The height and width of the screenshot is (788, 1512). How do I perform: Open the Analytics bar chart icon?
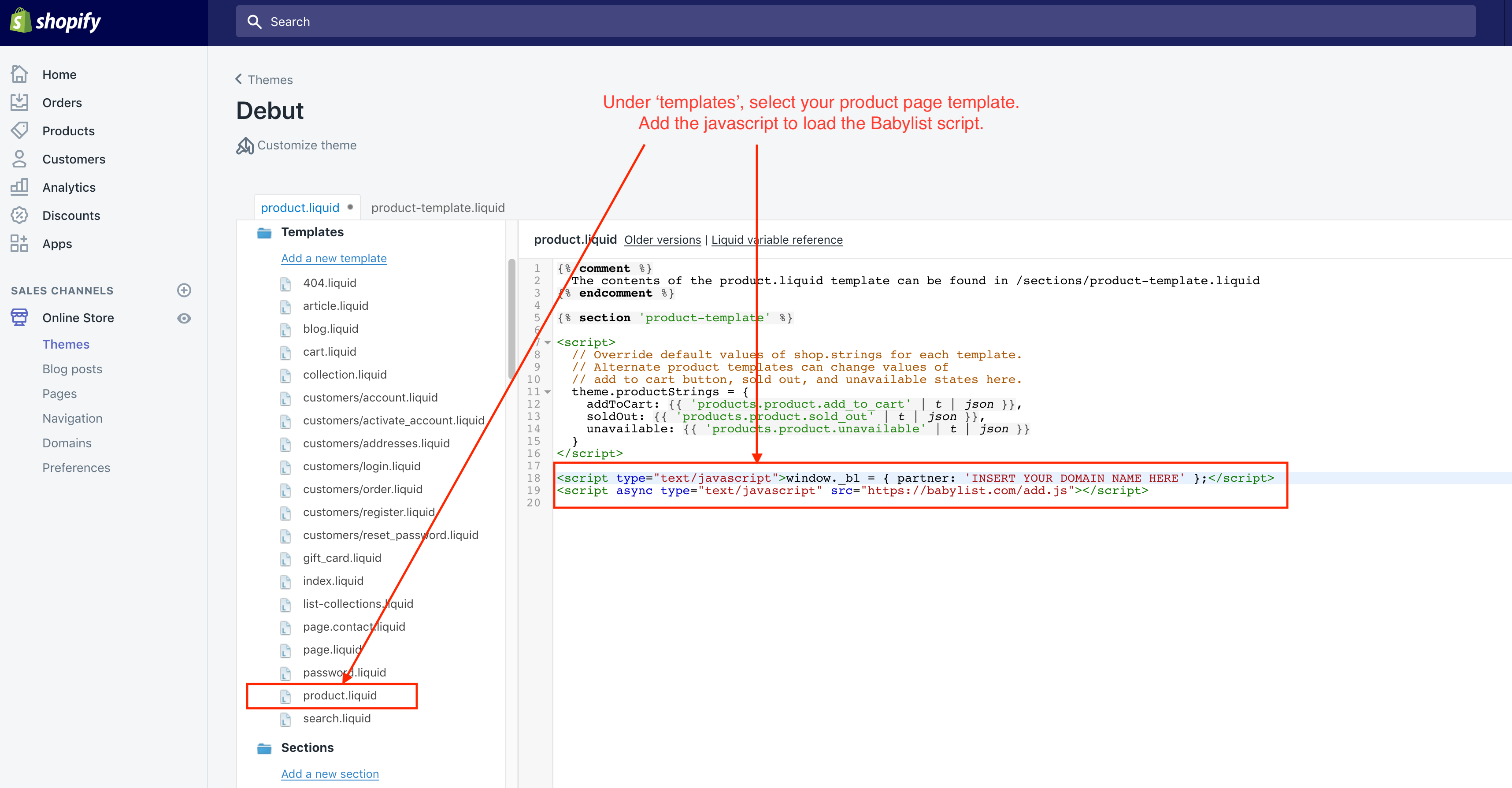pyautogui.click(x=19, y=187)
